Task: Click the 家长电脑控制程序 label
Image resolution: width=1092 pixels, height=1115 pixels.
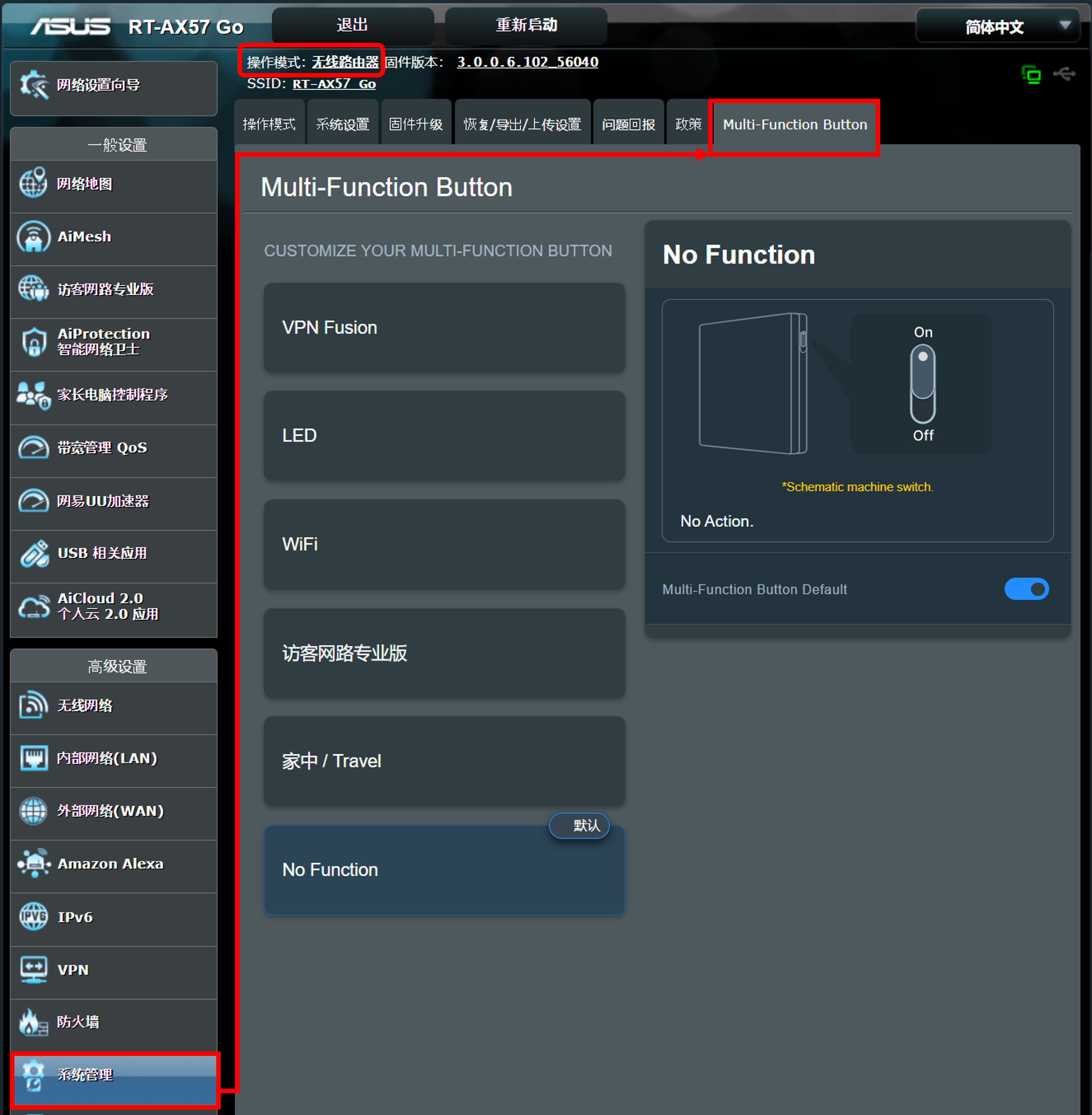Action: point(113,395)
